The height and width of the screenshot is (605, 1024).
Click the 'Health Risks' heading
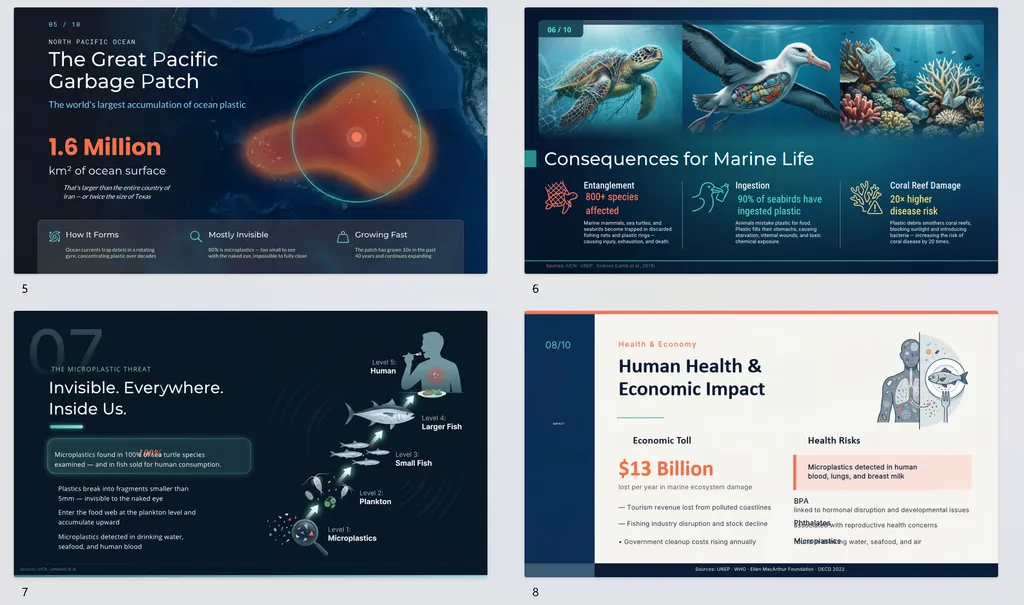point(833,440)
